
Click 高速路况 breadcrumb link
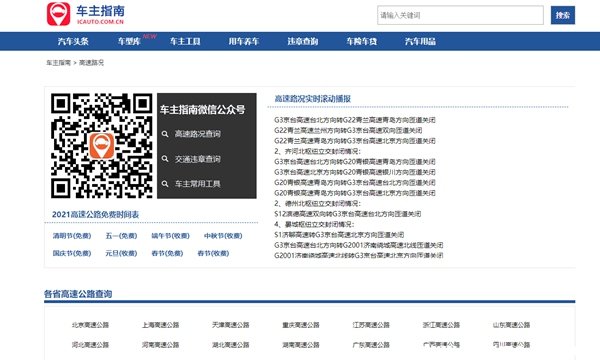click(x=91, y=62)
